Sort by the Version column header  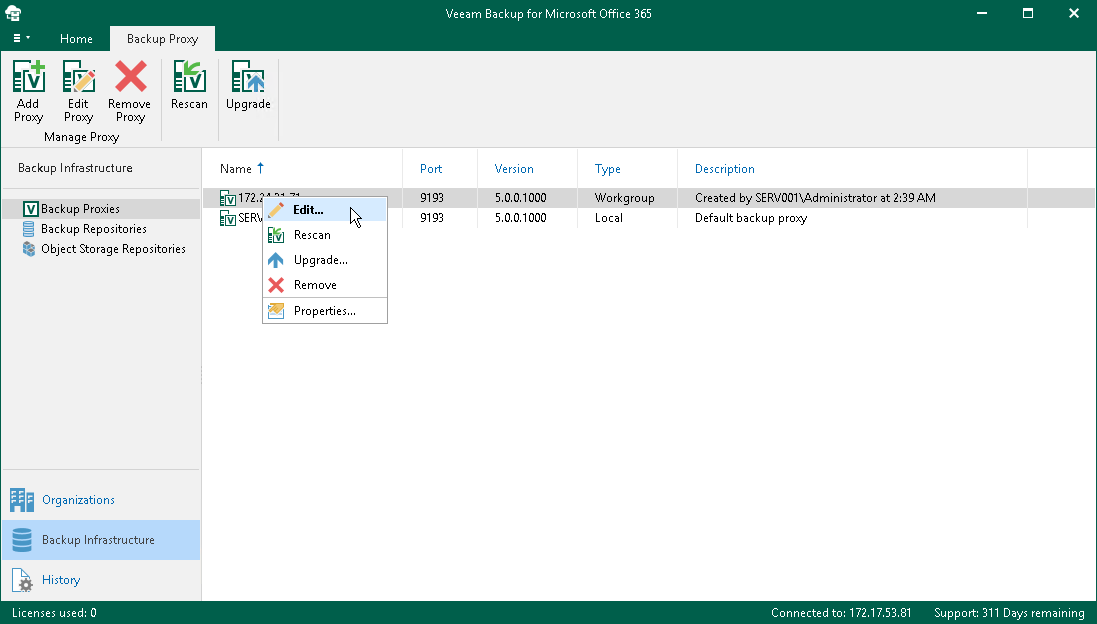(x=514, y=169)
